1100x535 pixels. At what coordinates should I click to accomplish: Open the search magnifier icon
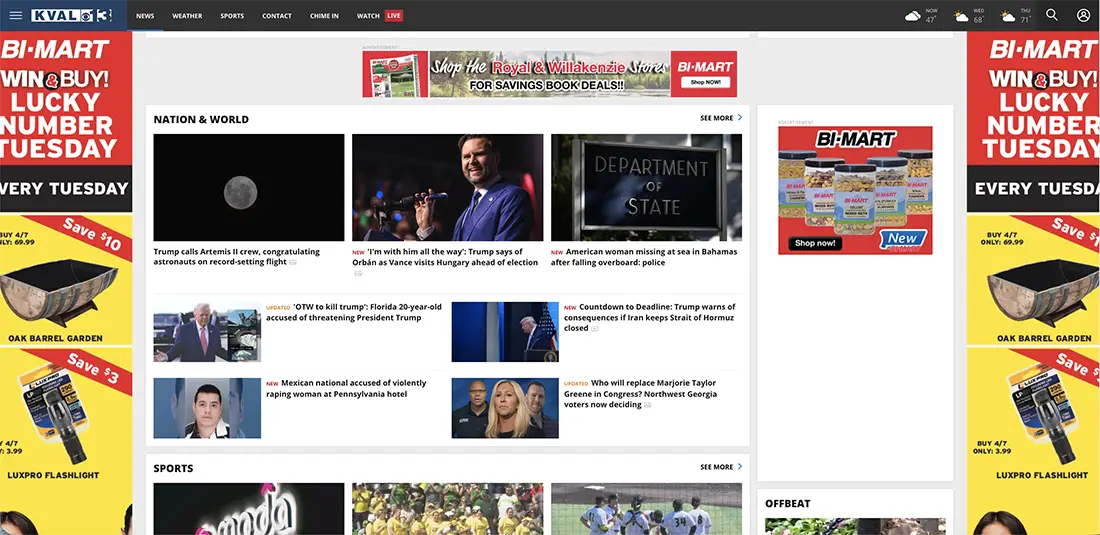pos(1052,15)
